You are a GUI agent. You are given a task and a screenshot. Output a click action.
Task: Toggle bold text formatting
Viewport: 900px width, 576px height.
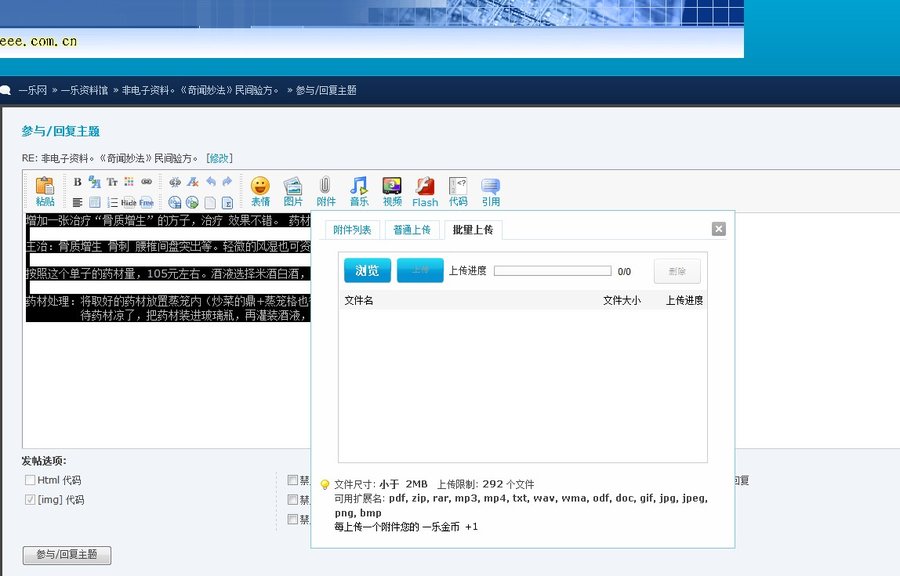[78, 182]
